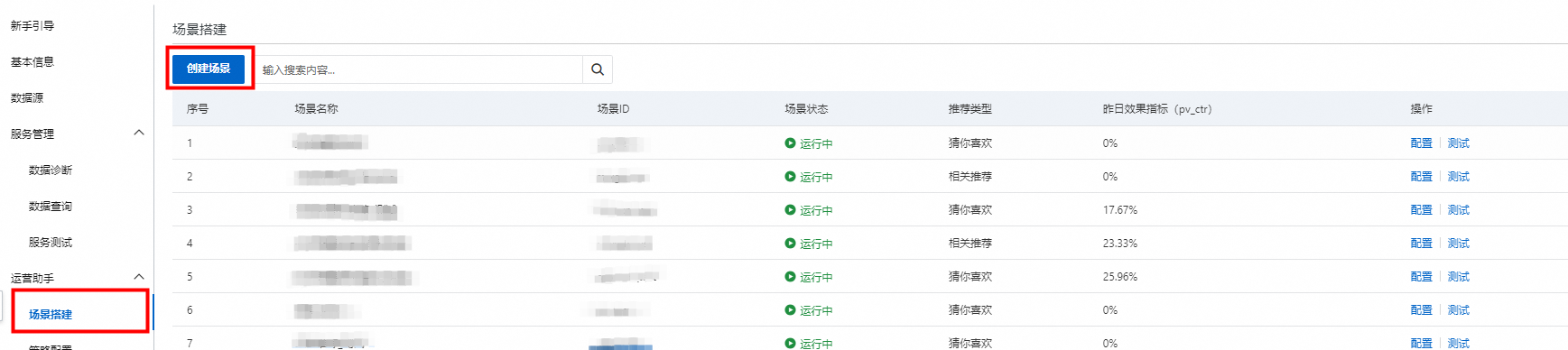
Task: Click the 操作 column header
Action: pos(1422,109)
